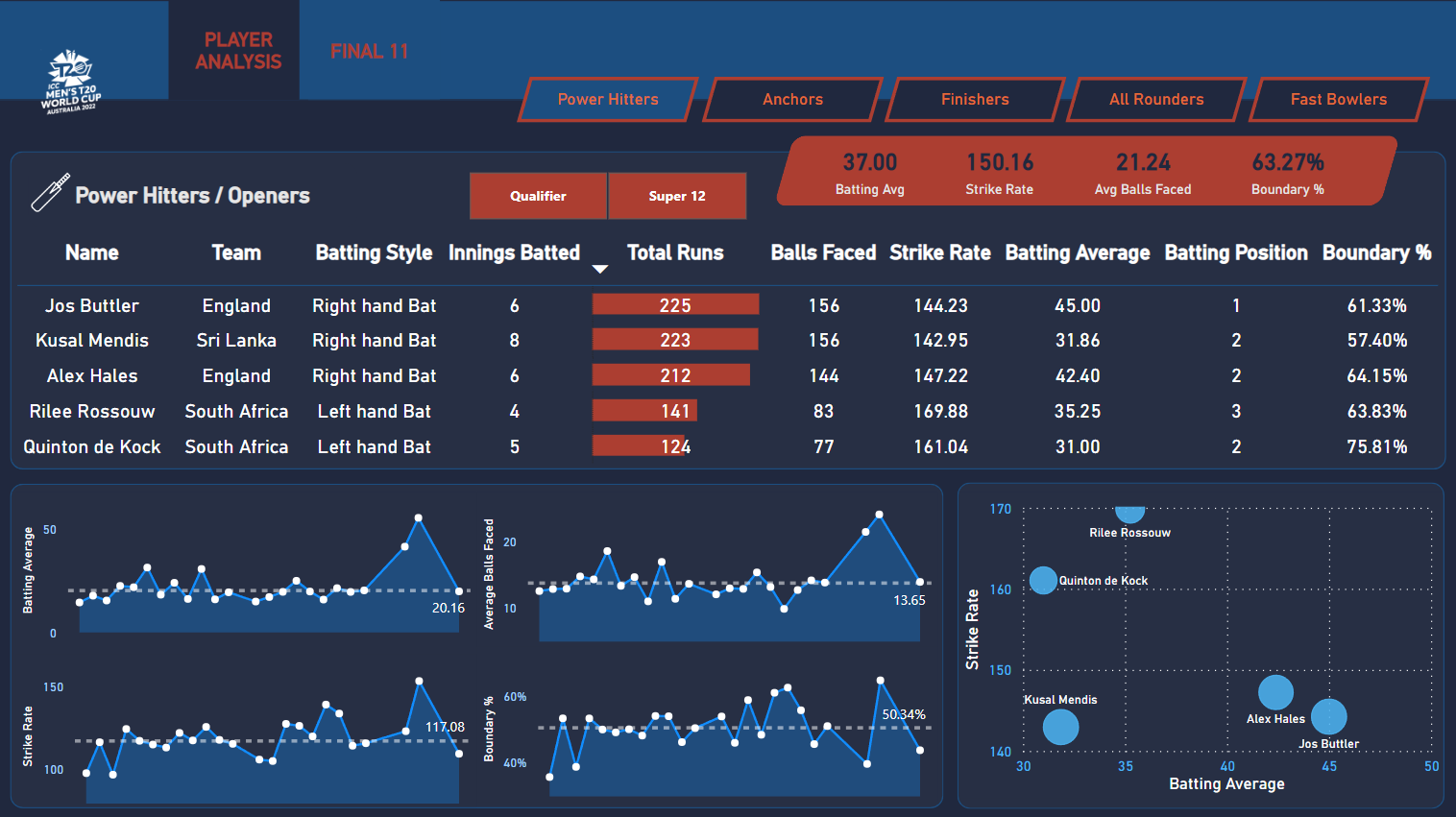
Task: Open the All Rounders category
Action: tap(1156, 100)
